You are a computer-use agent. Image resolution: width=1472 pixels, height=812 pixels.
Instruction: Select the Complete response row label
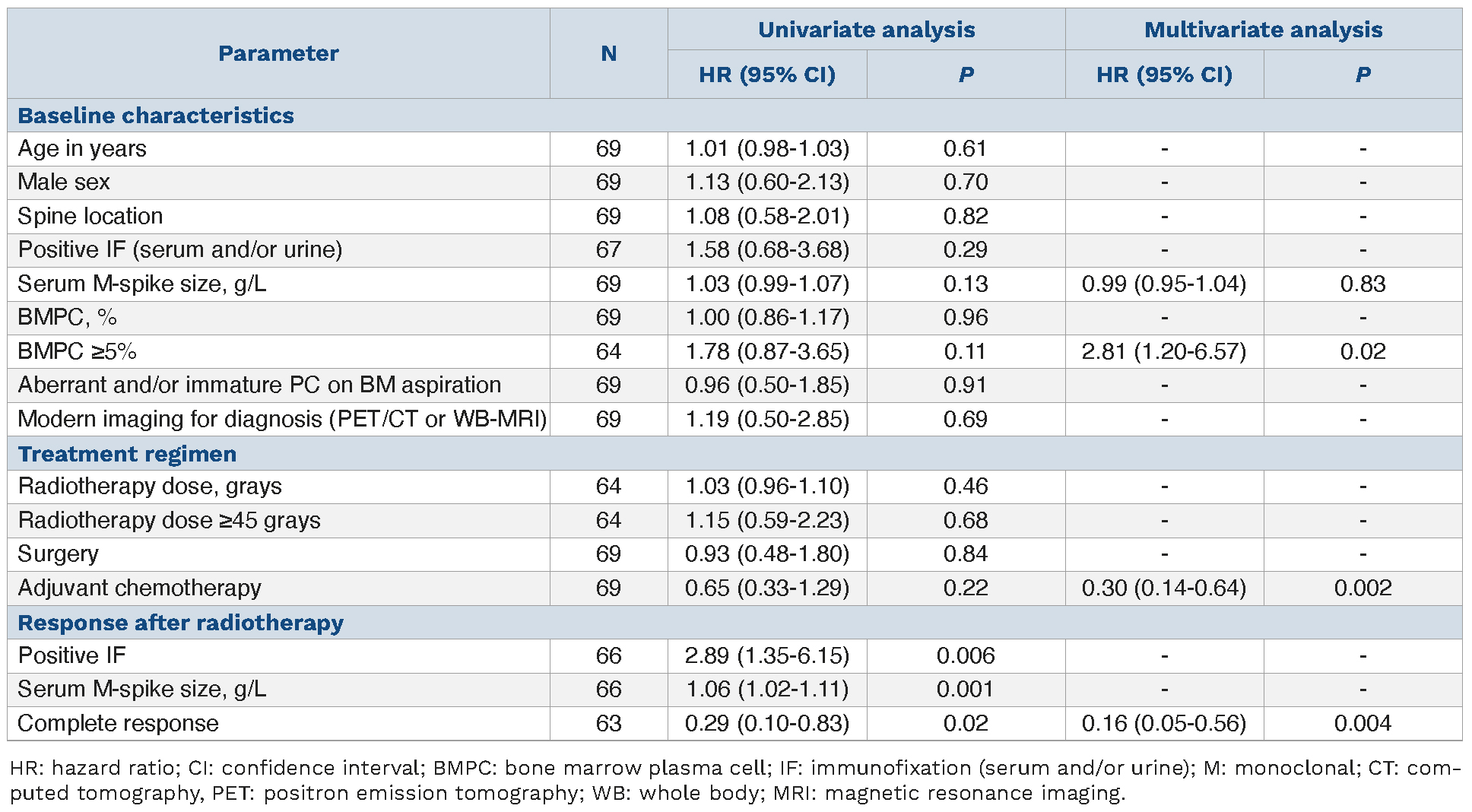[118, 723]
